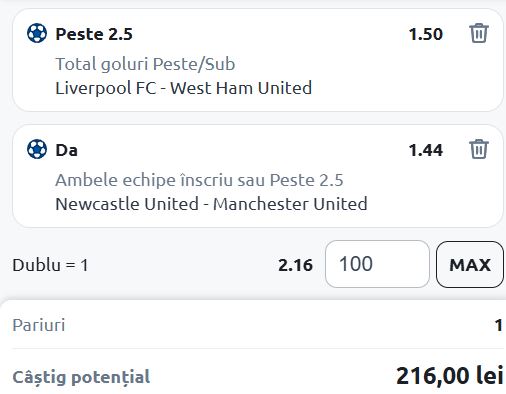Remove the Peste 2.5 selection with trash icon
The height and width of the screenshot is (394, 506).
479,33
